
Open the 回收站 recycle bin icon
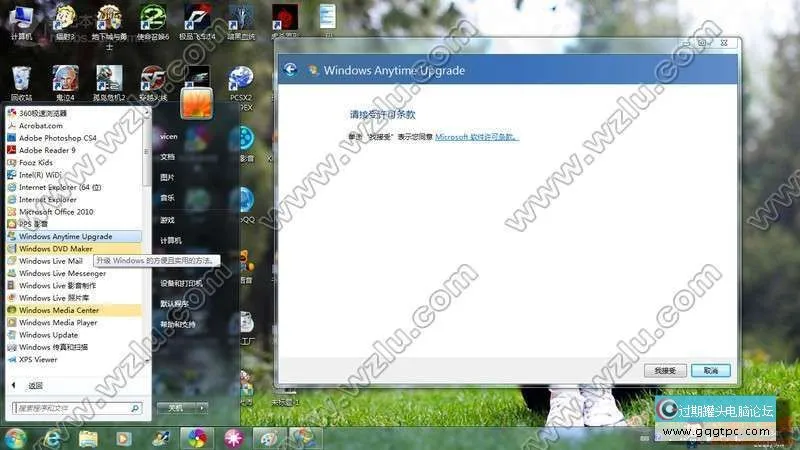pos(21,83)
